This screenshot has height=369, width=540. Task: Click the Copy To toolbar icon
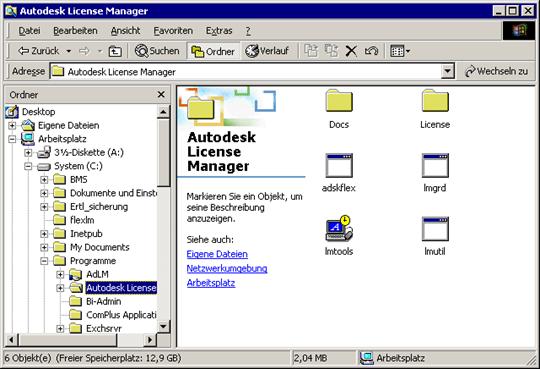[331, 51]
